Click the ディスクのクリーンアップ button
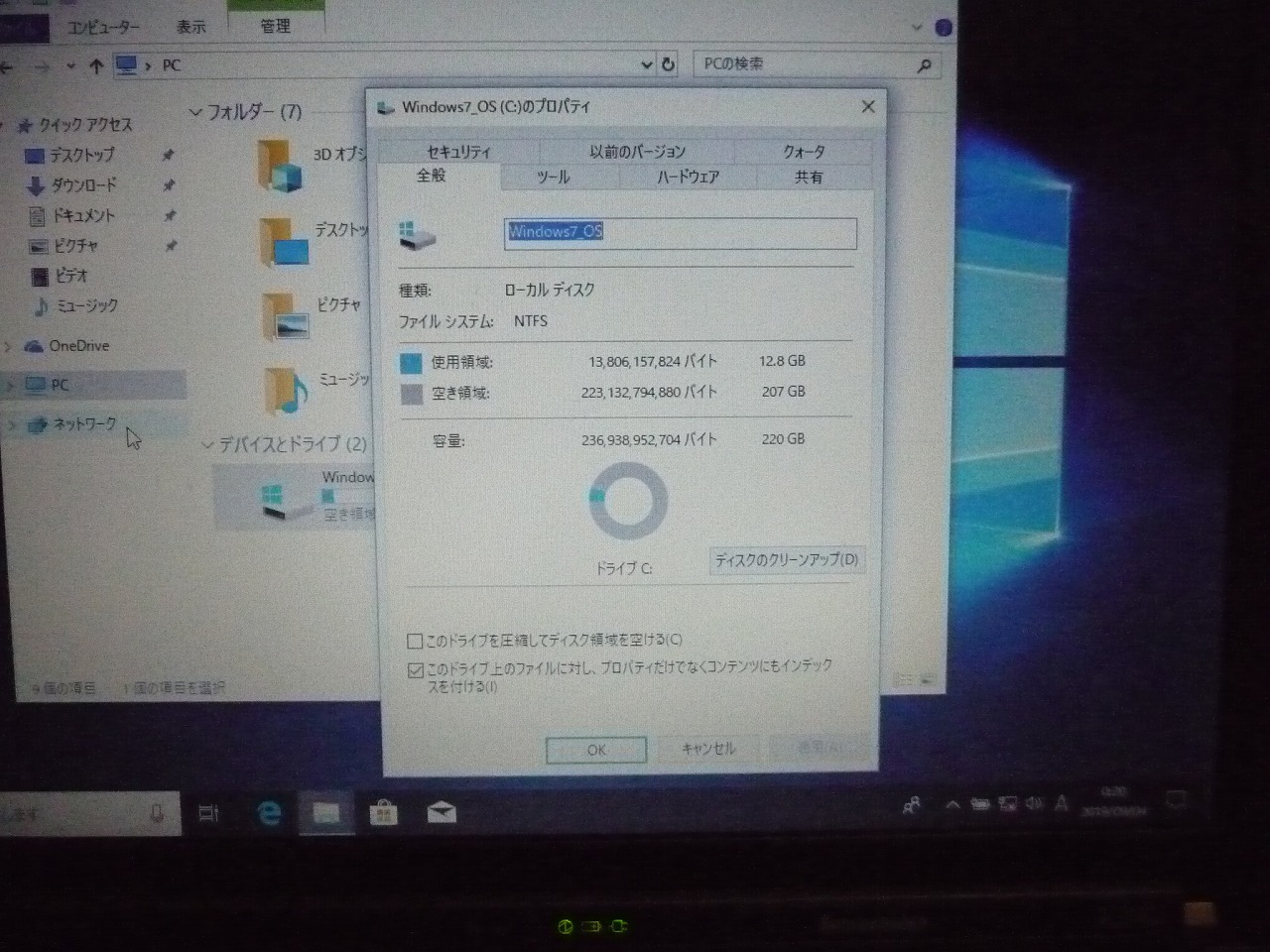This screenshot has height=952, width=1270. (786, 560)
